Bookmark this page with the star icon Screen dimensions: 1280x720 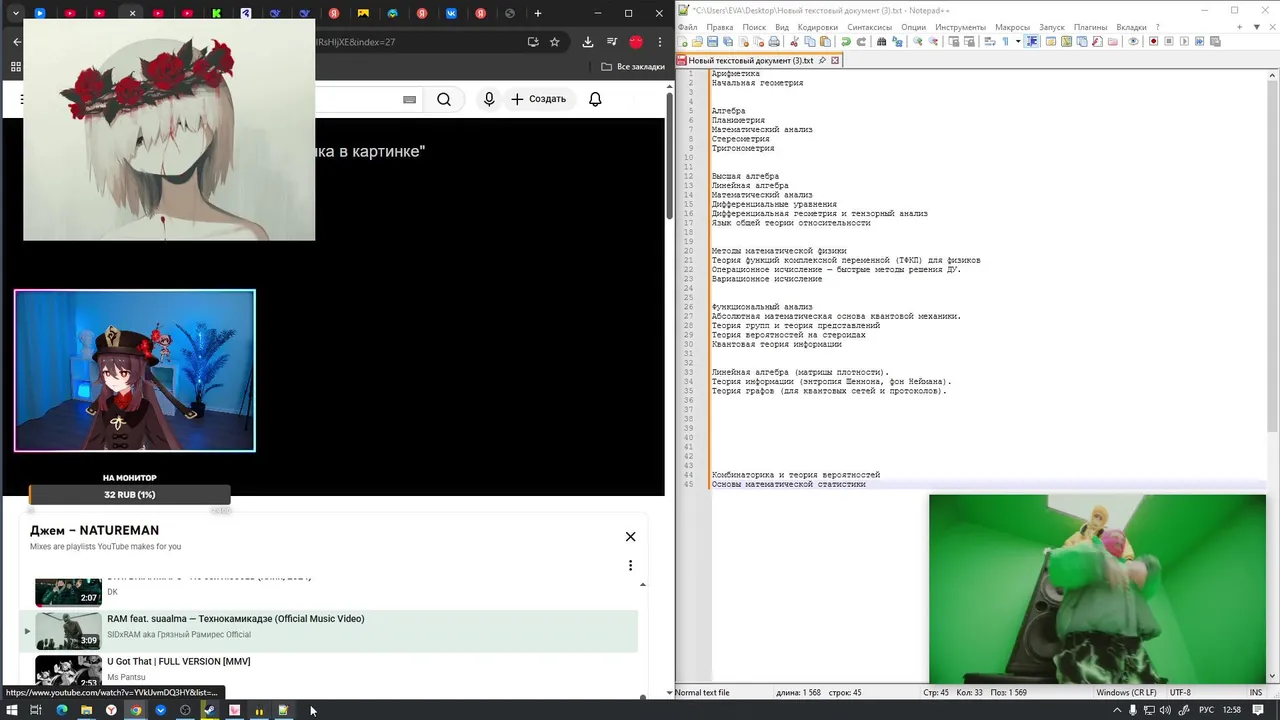(555, 42)
